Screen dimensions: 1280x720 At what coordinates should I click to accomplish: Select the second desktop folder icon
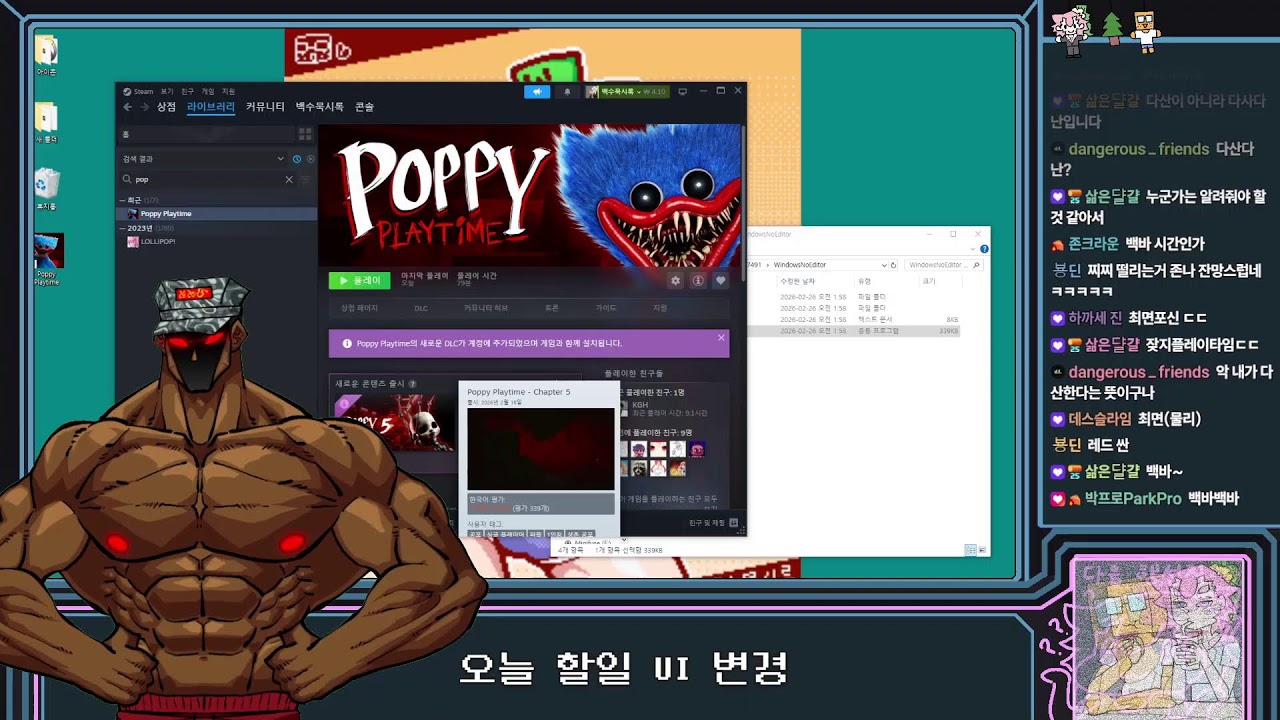pyautogui.click(x=47, y=122)
